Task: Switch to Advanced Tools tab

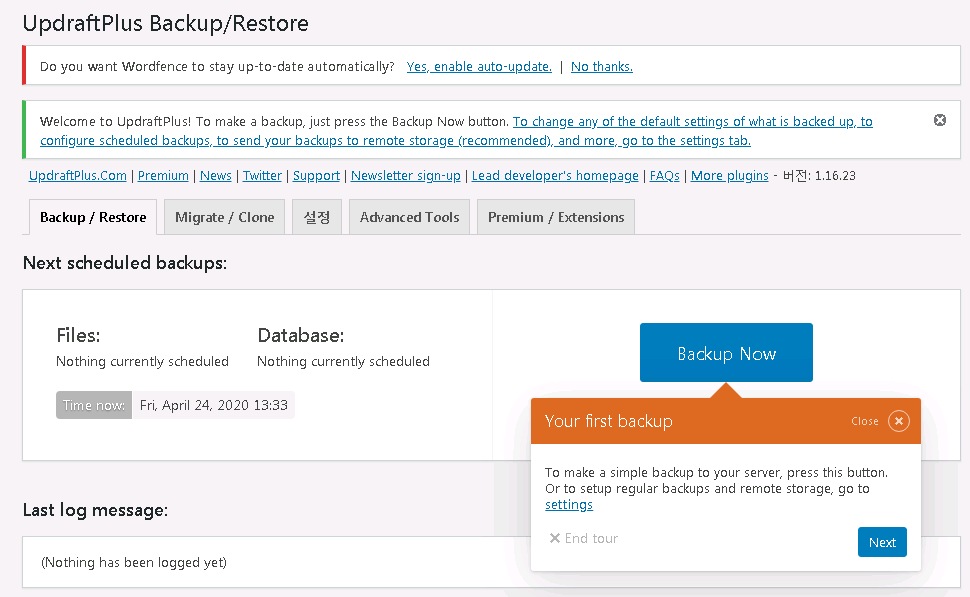Action: [409, 217]
